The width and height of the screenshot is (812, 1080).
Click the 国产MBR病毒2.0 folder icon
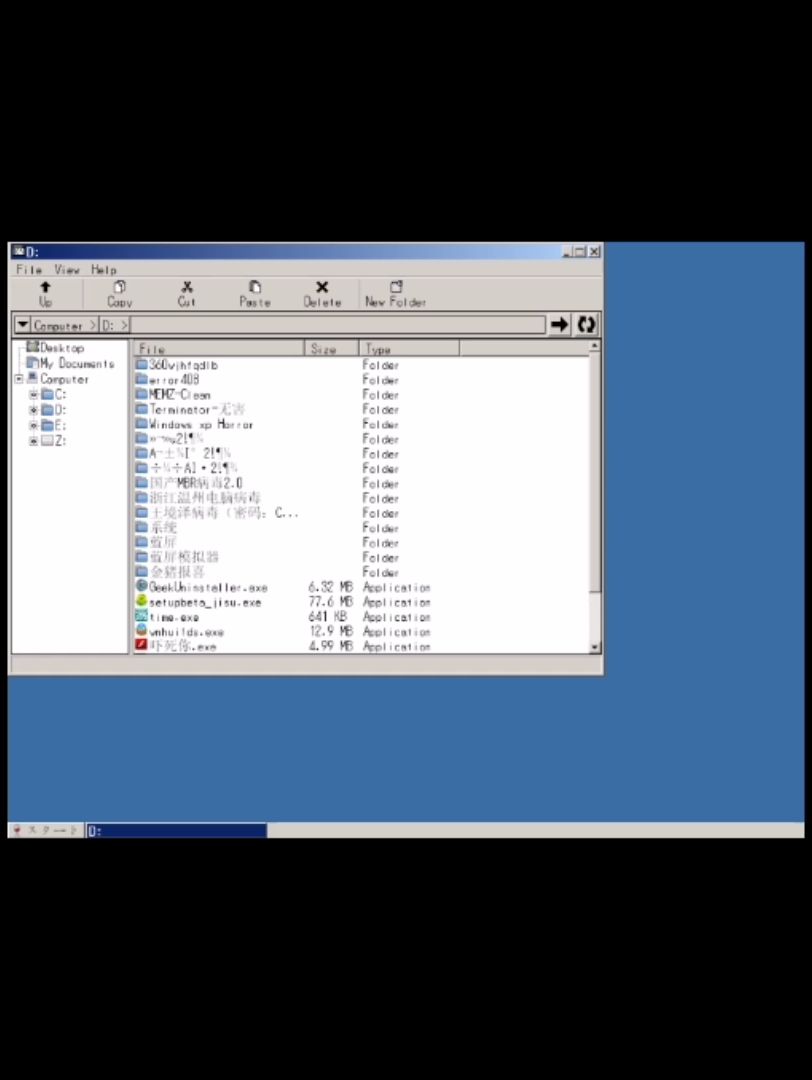tap(141, 483)
